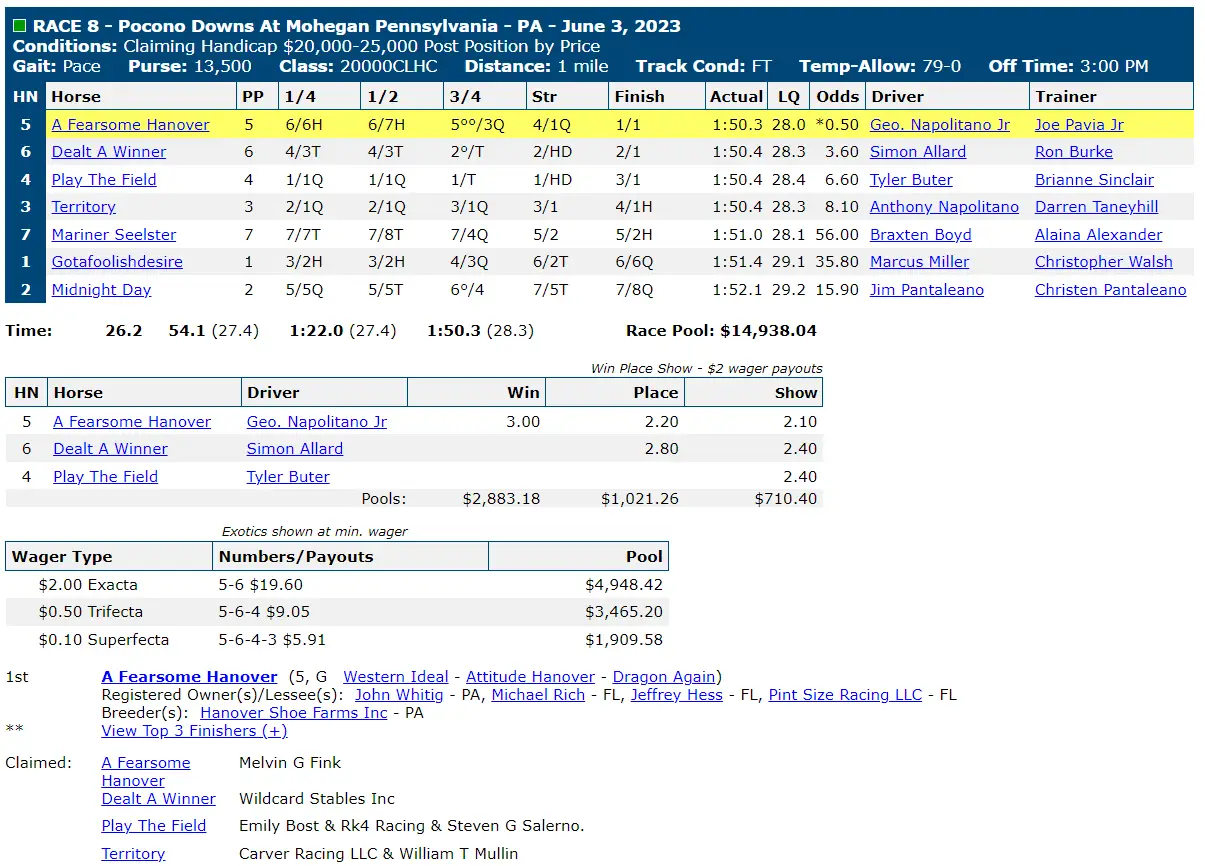Image resolution: width=1205 pixels, height=866 pixels.
Task: Open A Fearsome Hanover in Claimed section
Action: (146, 772)
